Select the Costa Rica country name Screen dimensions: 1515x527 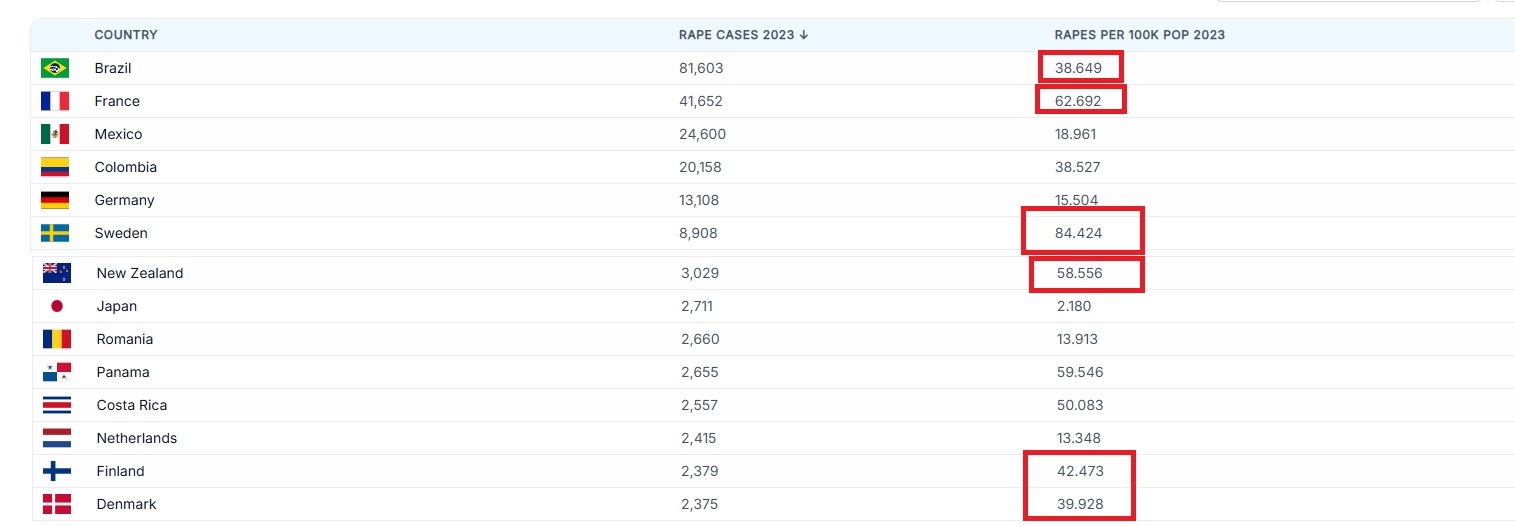pyautogui.click(x=132, y=405)
